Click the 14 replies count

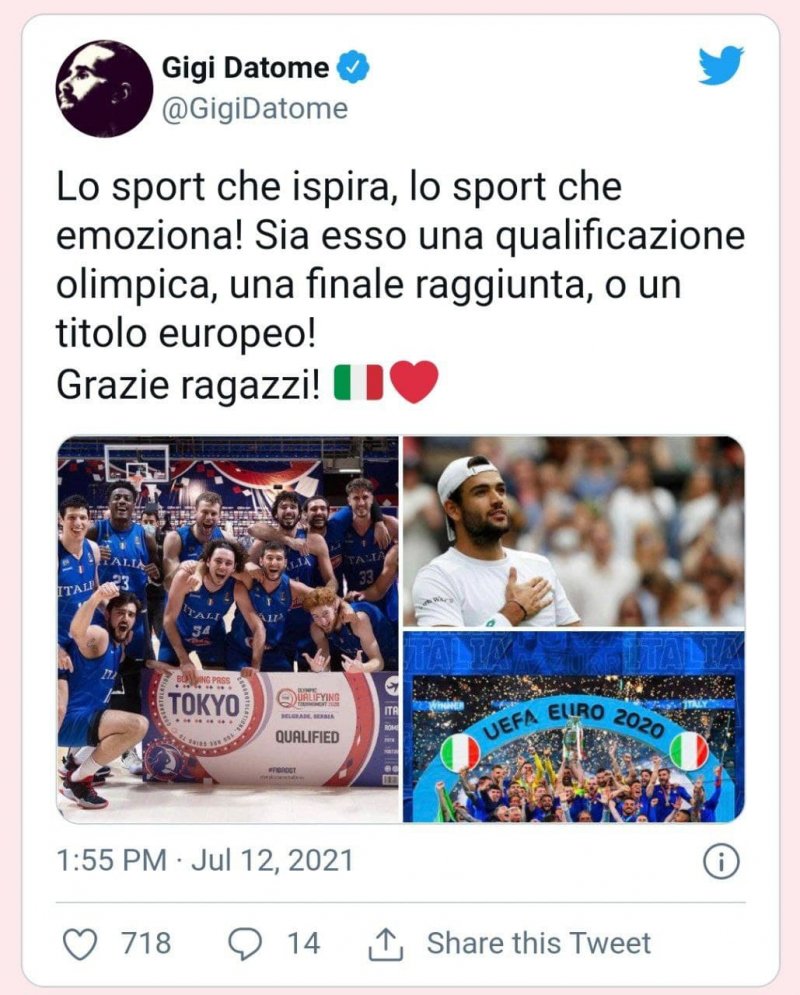coord(303,944)
